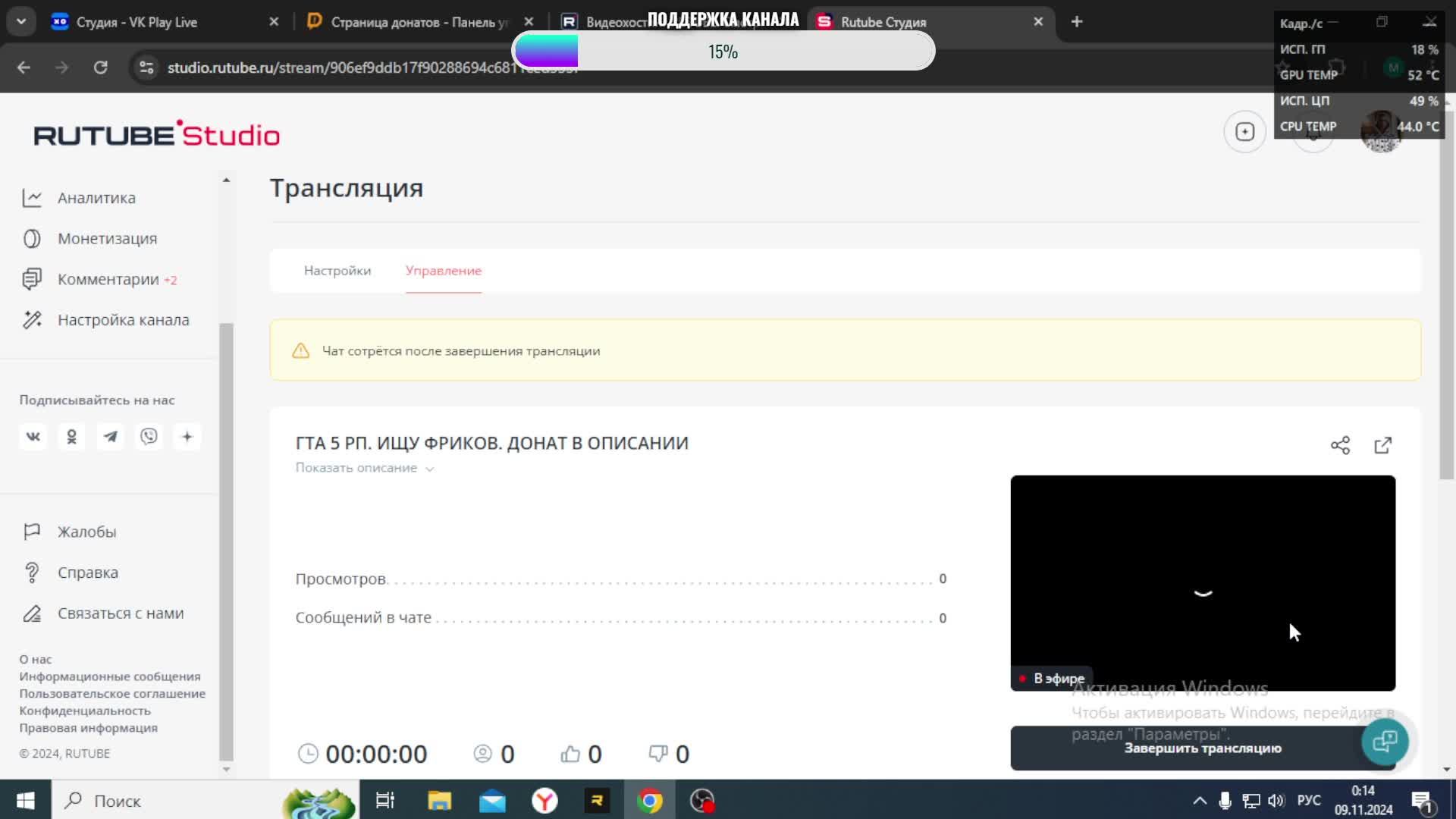Screen dimensions: 1456x819
Task: Open Пользовательское соглашение footer link
Action: click(112, 694)
